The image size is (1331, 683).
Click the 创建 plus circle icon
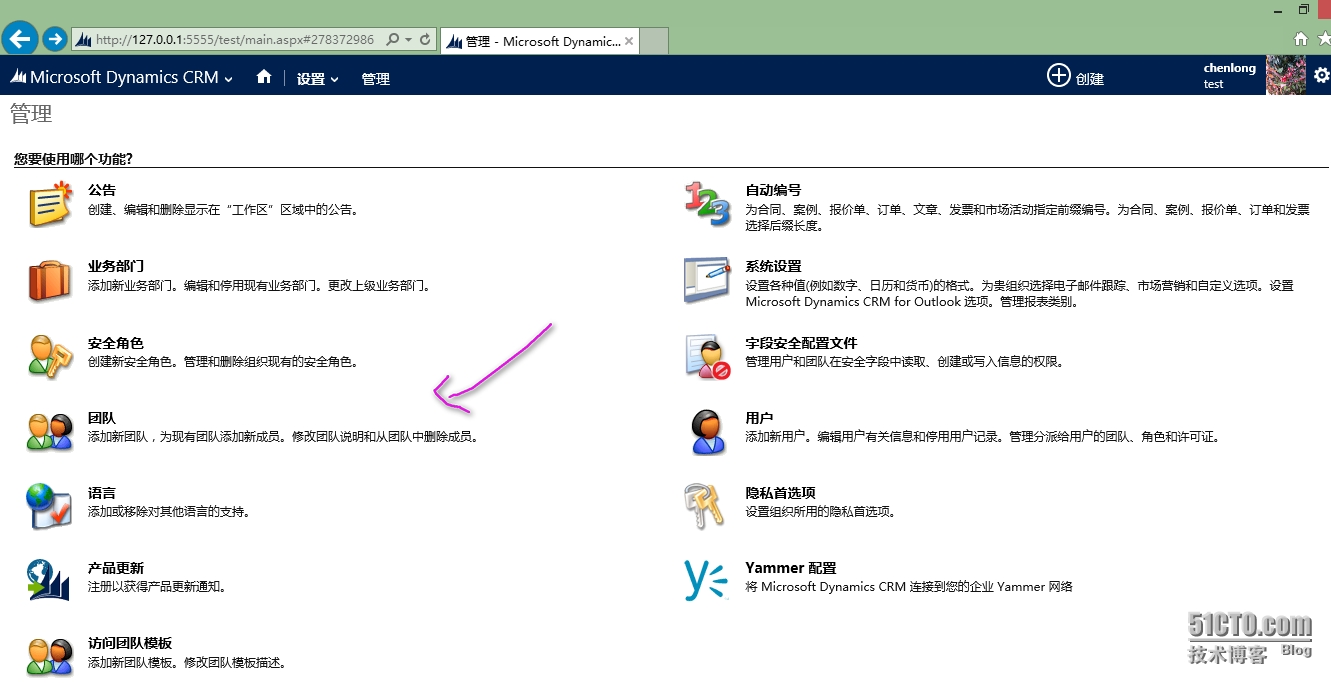[1058, 75]
